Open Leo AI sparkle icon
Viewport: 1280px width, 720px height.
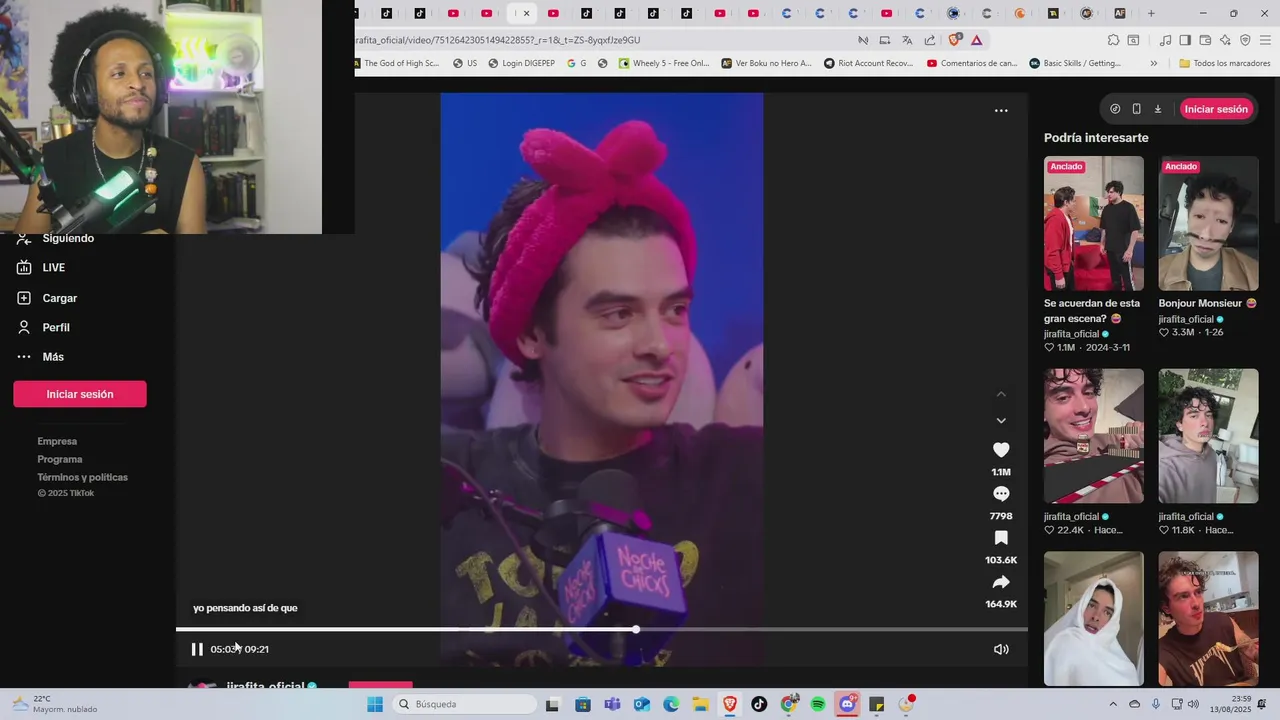point(1225,40)
